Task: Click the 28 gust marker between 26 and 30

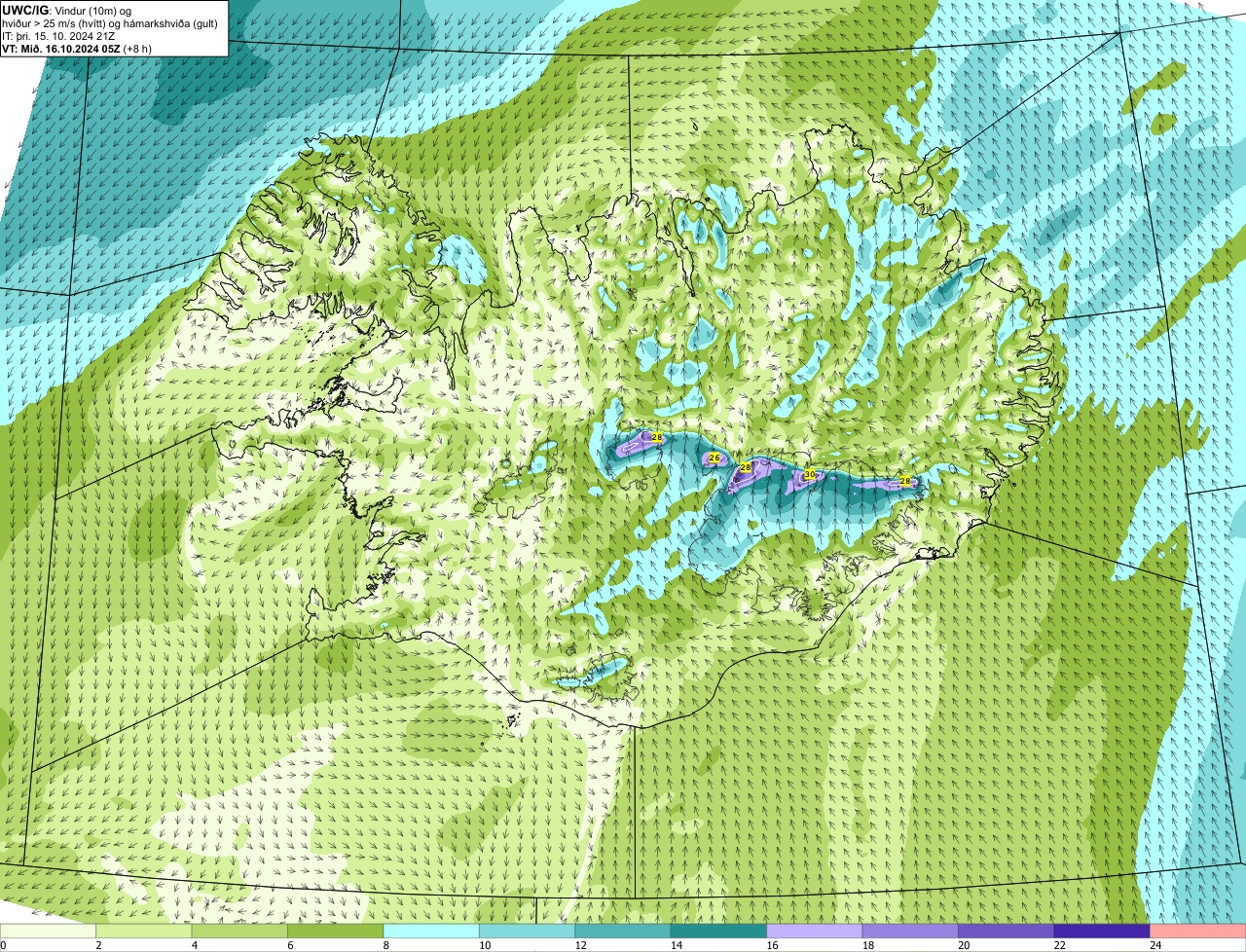Action: [746, 468]
